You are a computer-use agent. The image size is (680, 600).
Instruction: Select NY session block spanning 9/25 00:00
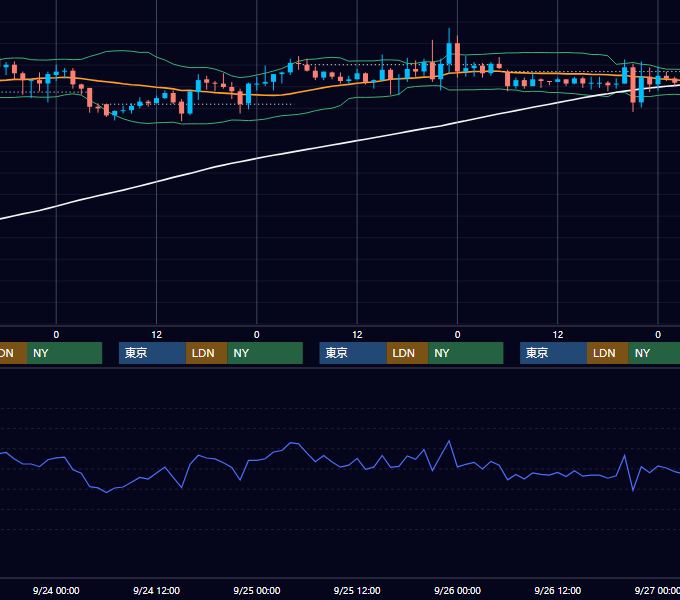tap(265, 353)
